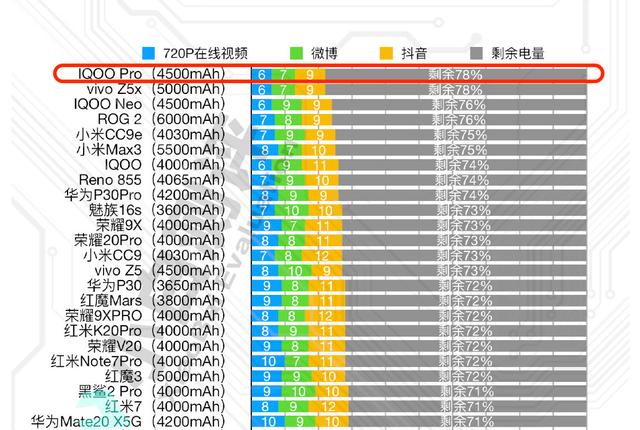Click the Reno 855 (4065mAh) row label

pyautogui.click(x=152, y=180)
